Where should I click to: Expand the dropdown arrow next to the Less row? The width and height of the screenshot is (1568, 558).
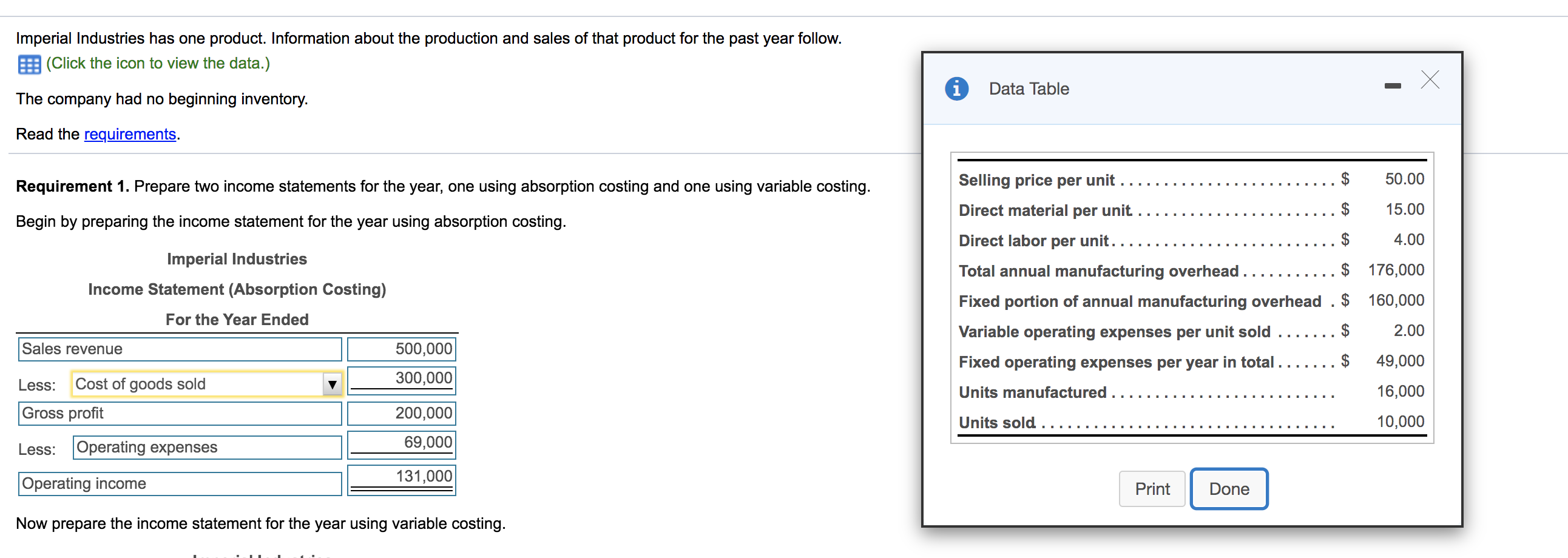[x=333, y=384]
